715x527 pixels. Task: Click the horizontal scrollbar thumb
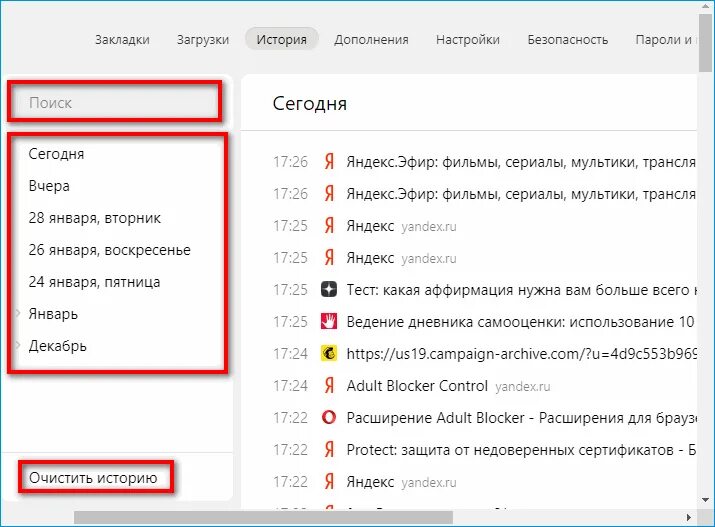tap(264, 517)
